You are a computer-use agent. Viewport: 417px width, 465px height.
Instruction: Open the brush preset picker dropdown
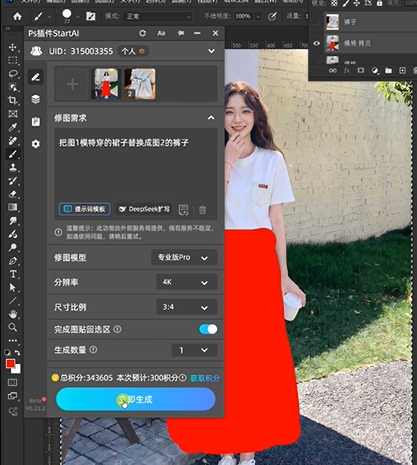tap(78, 16)
